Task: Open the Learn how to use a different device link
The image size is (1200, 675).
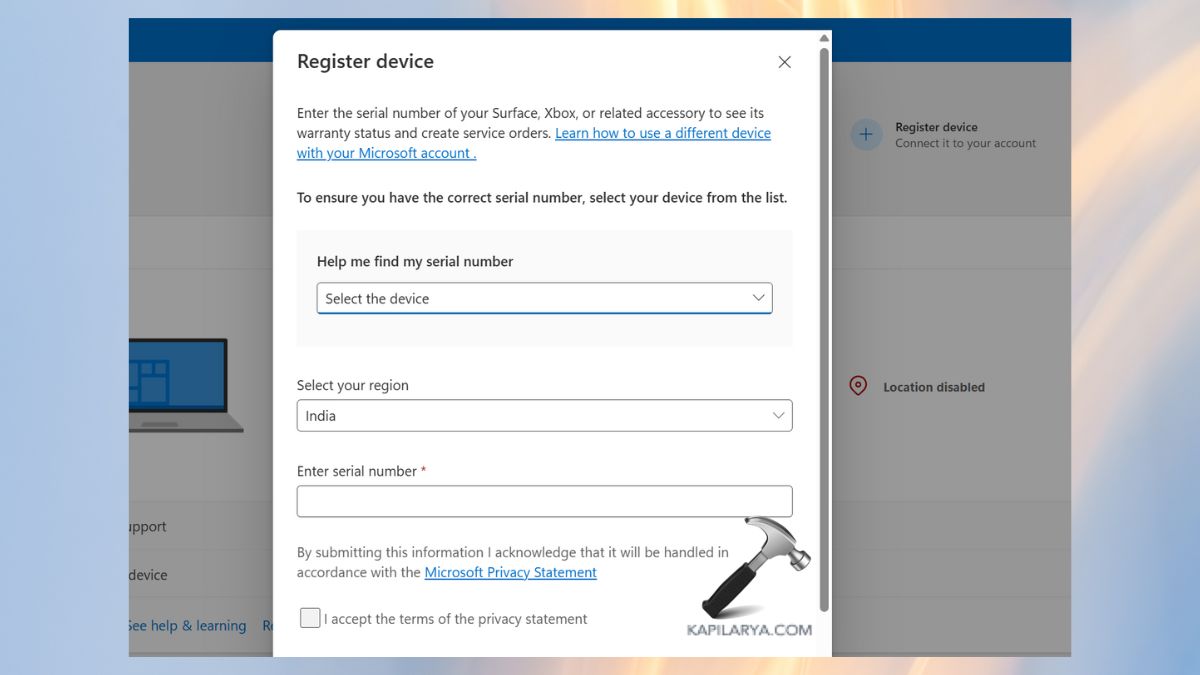Action: pyautogui.click(x=662, y=132)
